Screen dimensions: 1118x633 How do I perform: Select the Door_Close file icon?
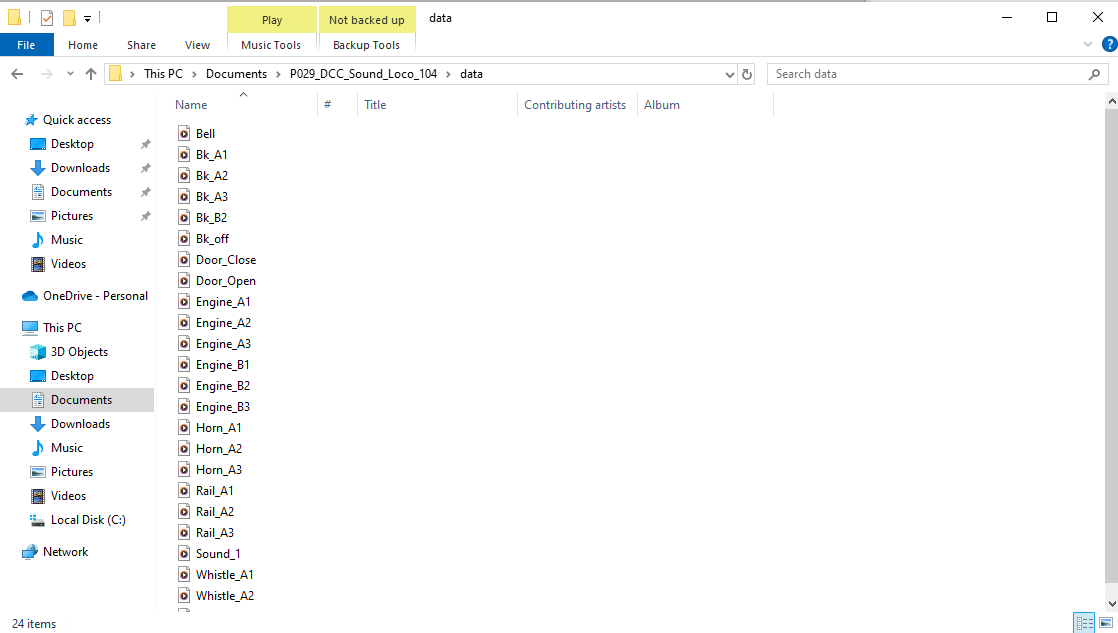[x=184, y=259]
